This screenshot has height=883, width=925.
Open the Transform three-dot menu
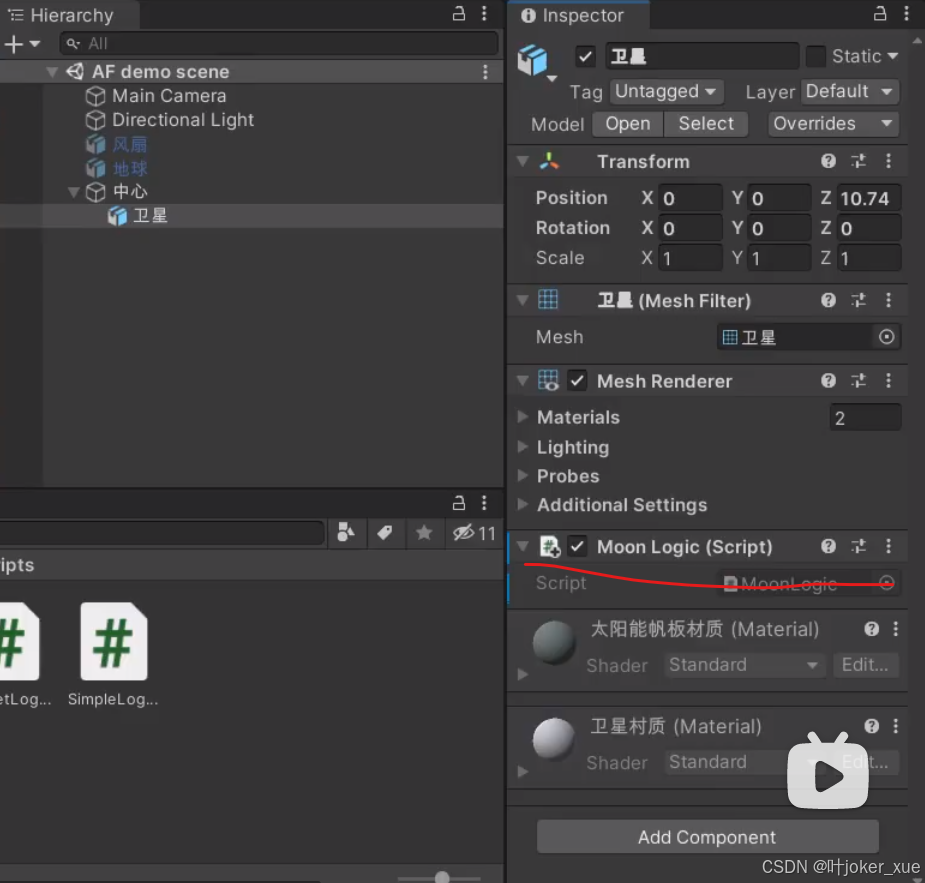pyautogui.click(x=888, y=161)
